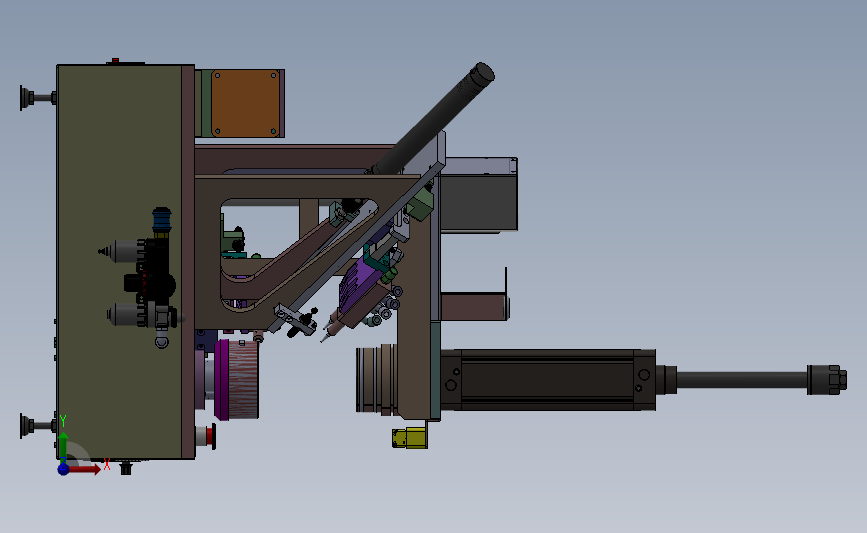867x533 pixels.
Task: Select the large olive cabinet side panel
Action: tap(119, 262)
